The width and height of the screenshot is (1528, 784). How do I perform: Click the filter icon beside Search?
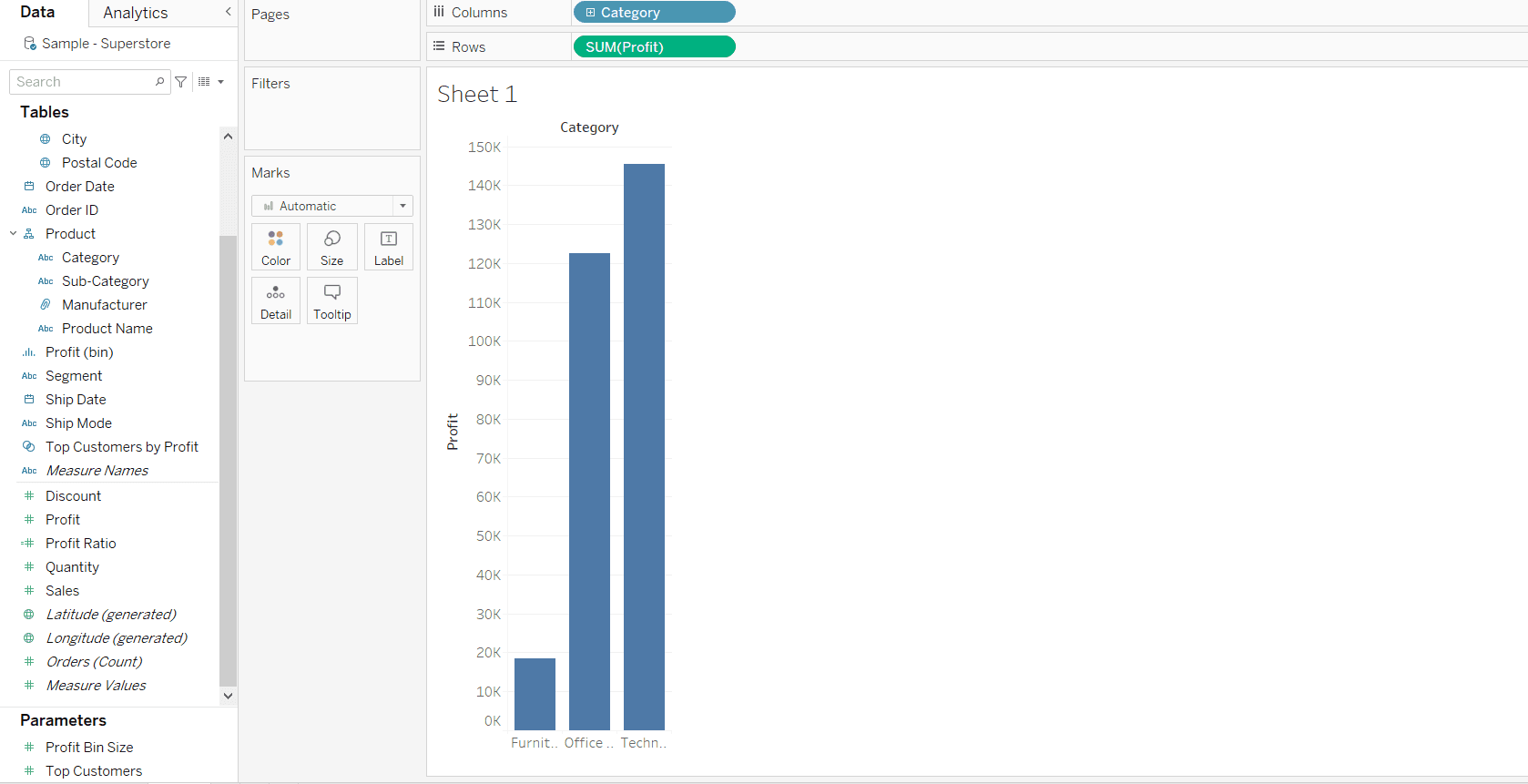click(x=181, y=82)
